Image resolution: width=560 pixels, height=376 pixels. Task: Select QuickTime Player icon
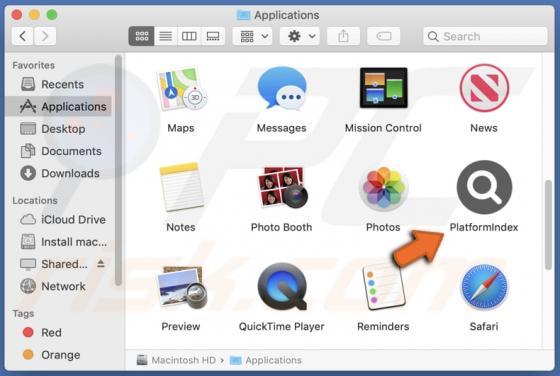coord(282,286)
